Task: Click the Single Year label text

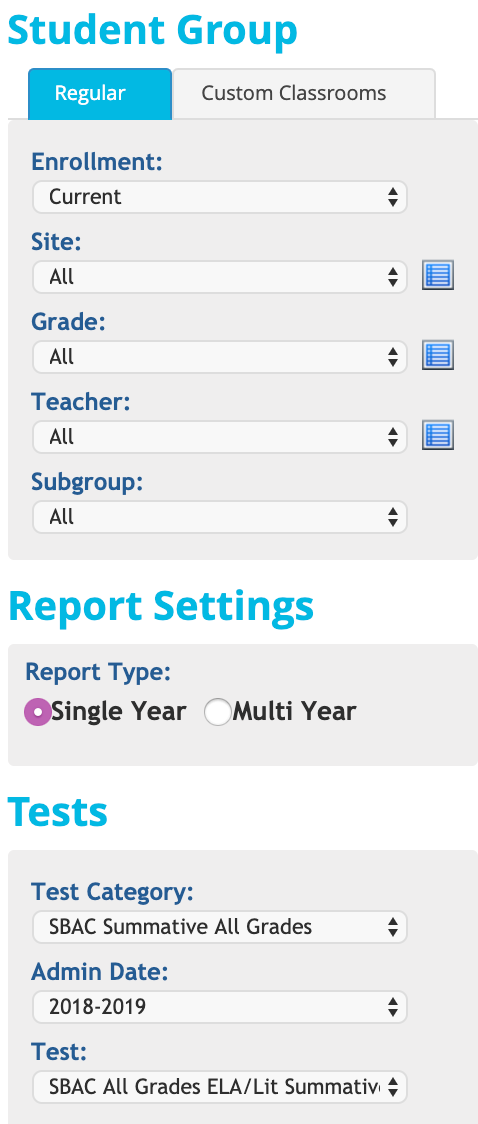Action: (119, 712)
